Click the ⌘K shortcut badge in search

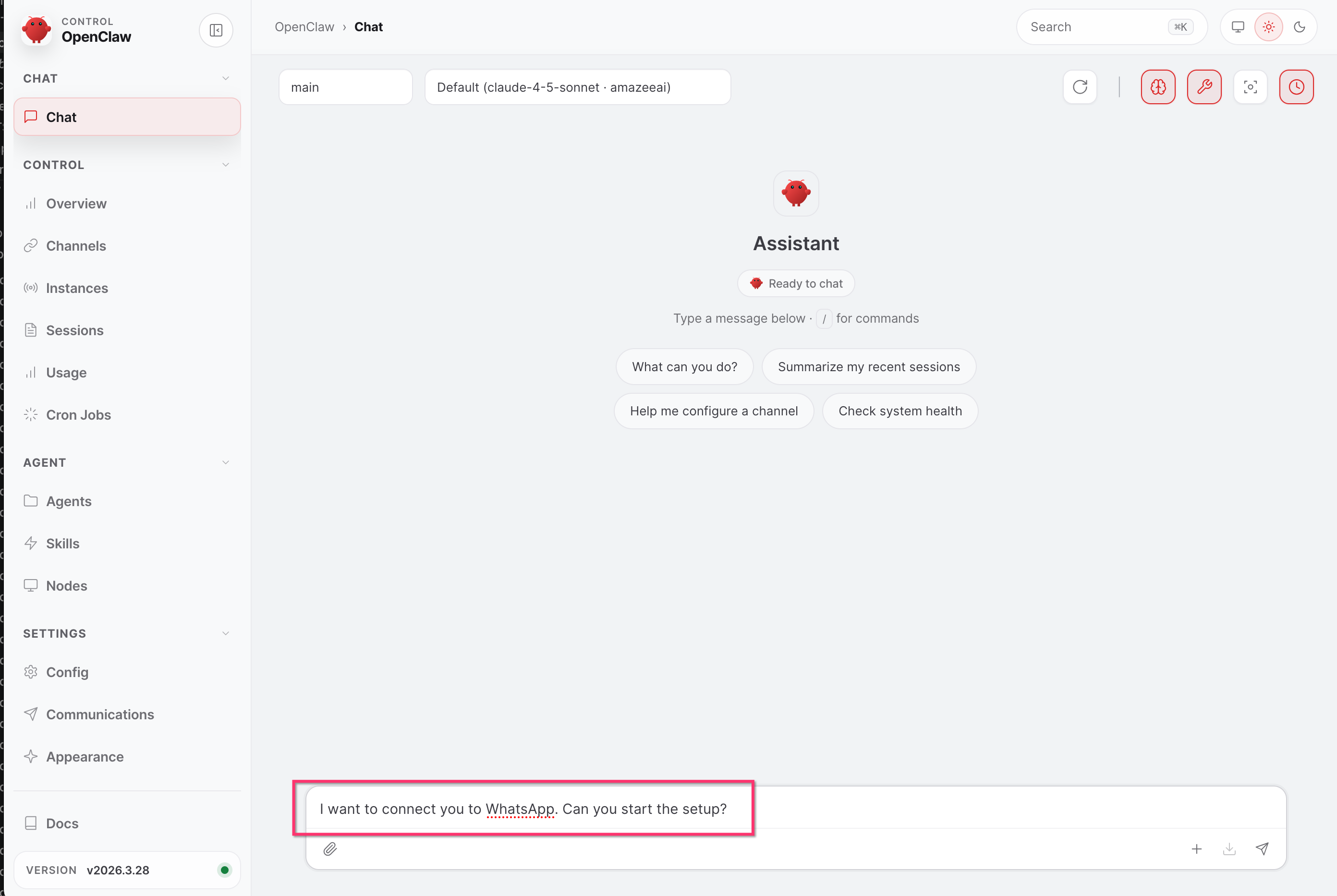click(x=1180, y=27)
